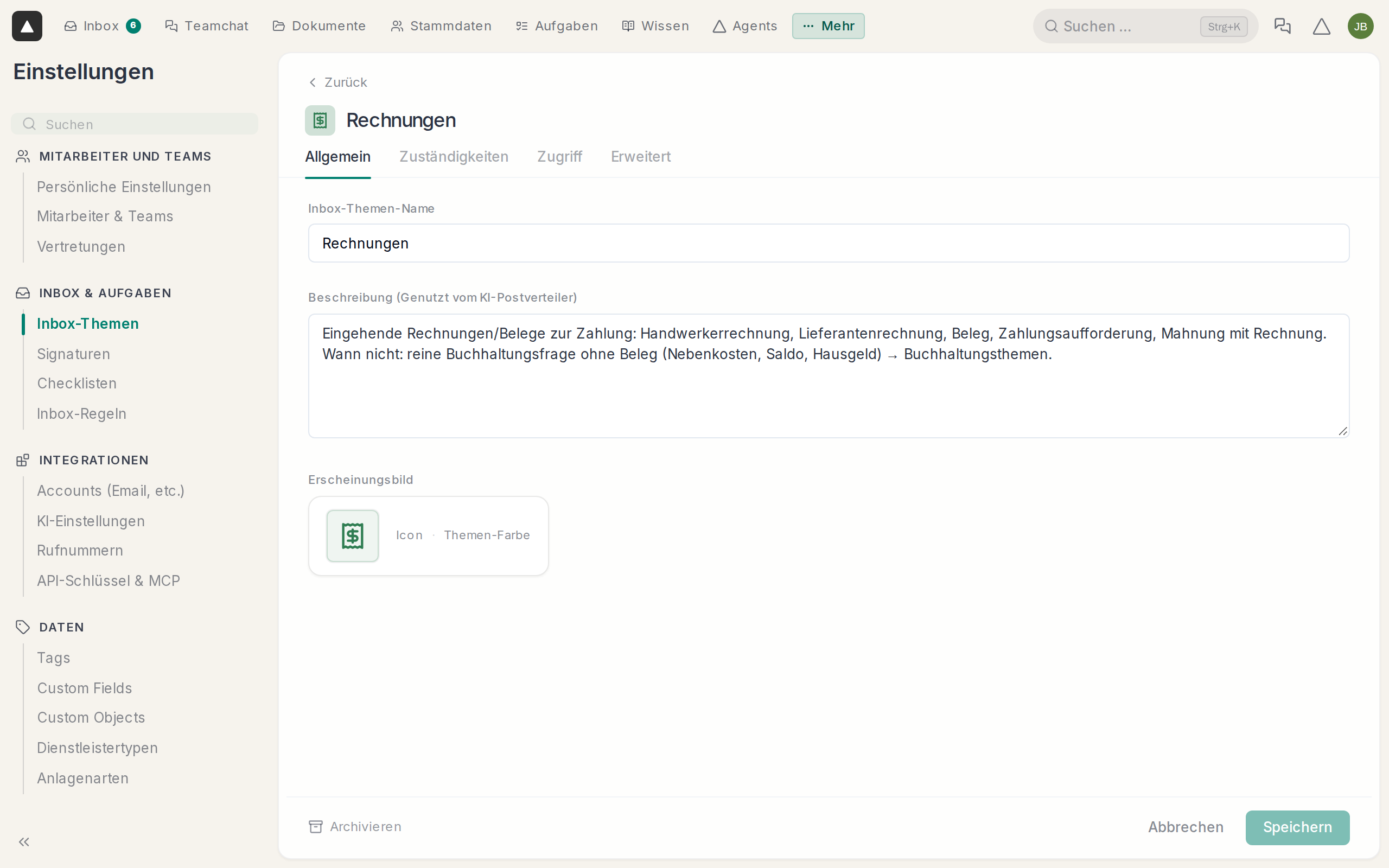Click the black triangle app logo

point(27,26)
